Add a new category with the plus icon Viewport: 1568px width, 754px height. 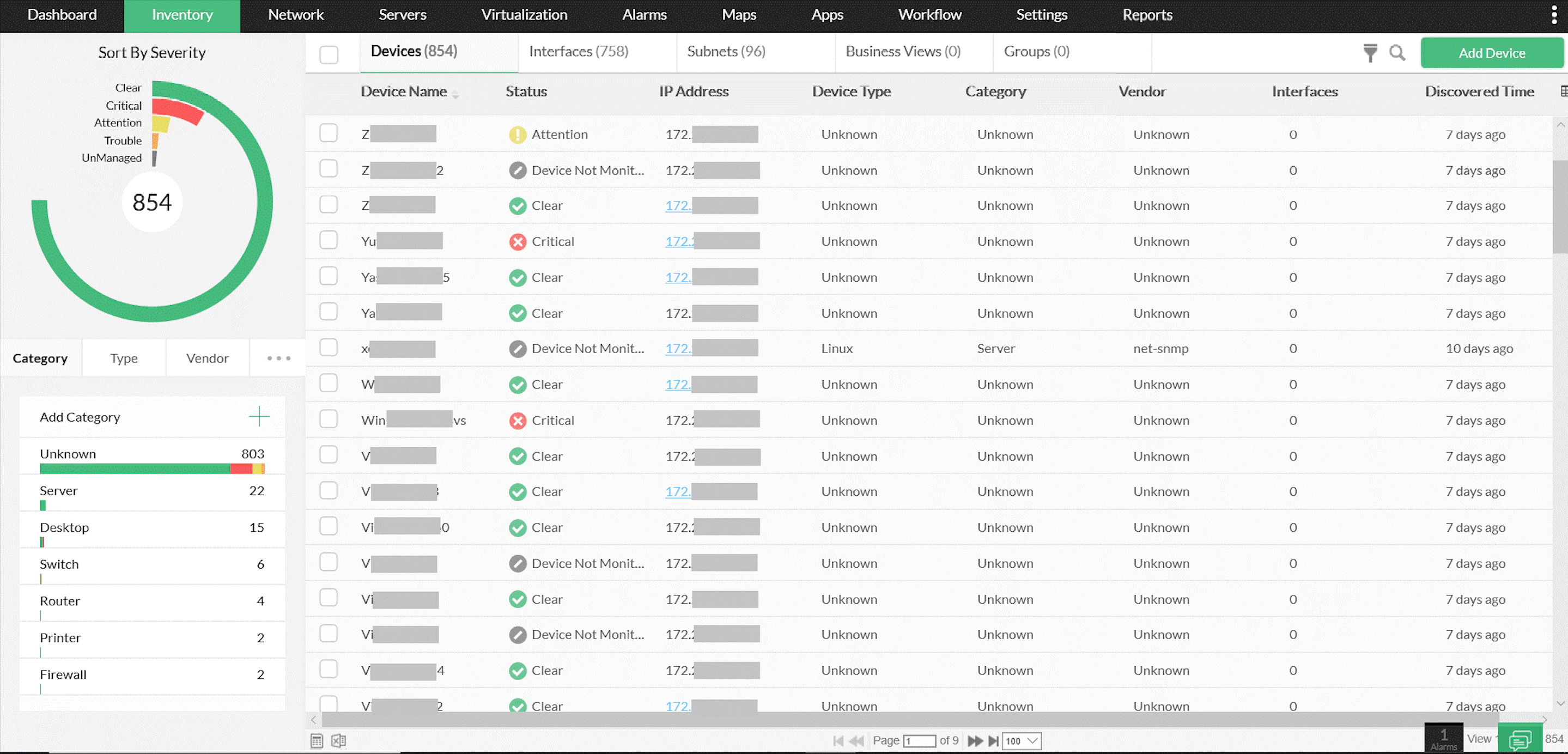[x=258, y=416]
